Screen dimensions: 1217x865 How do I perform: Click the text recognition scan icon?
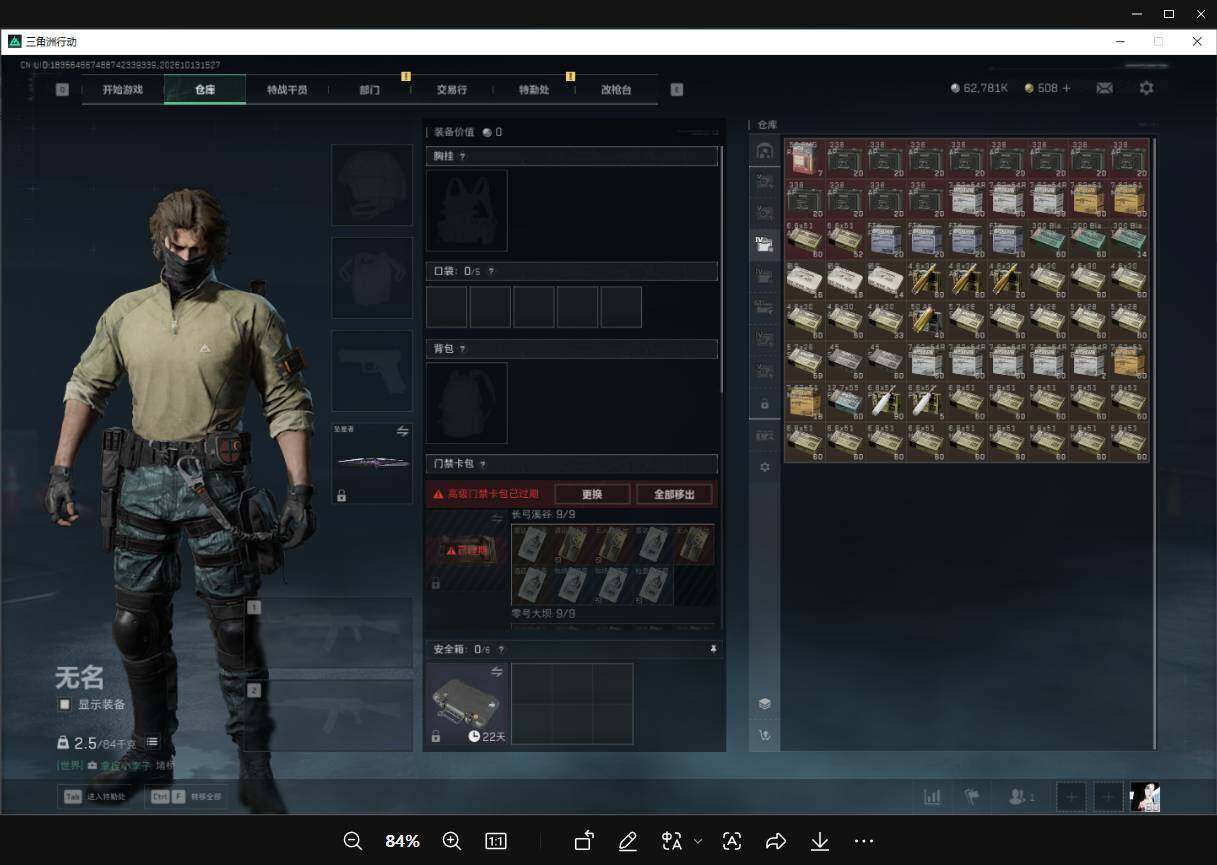732,841
